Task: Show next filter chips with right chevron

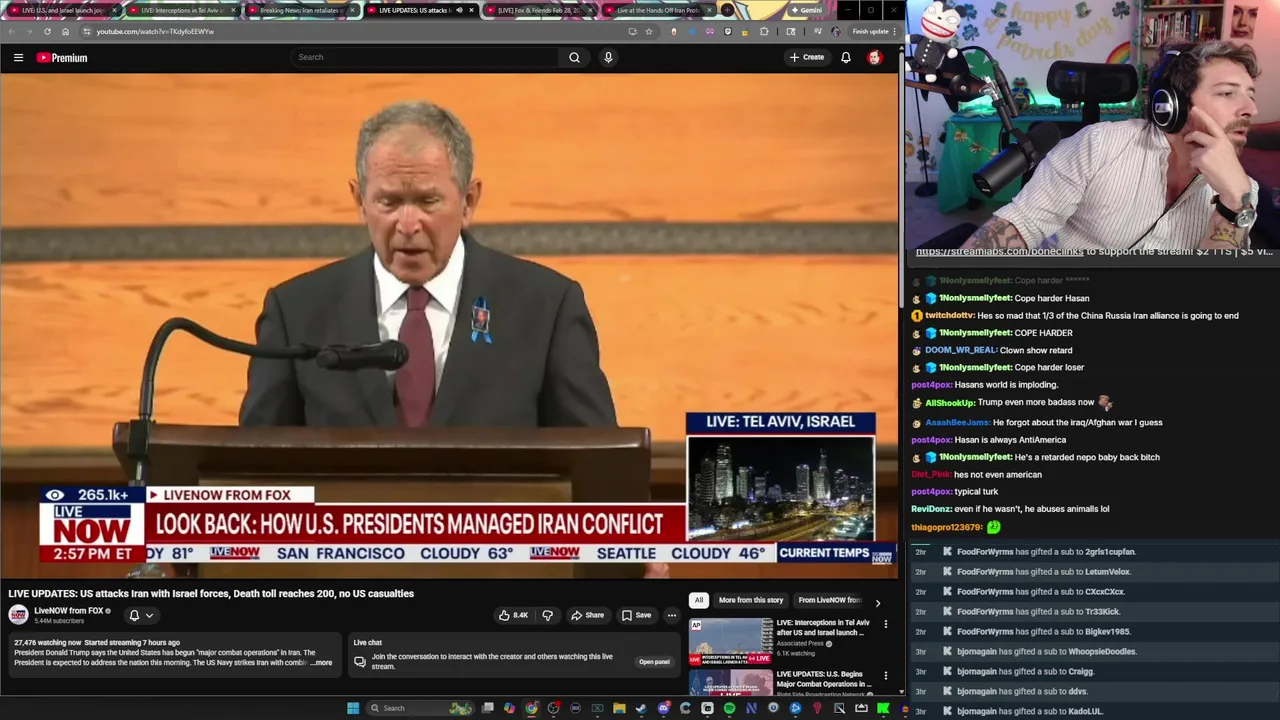Action: [877, 603]
